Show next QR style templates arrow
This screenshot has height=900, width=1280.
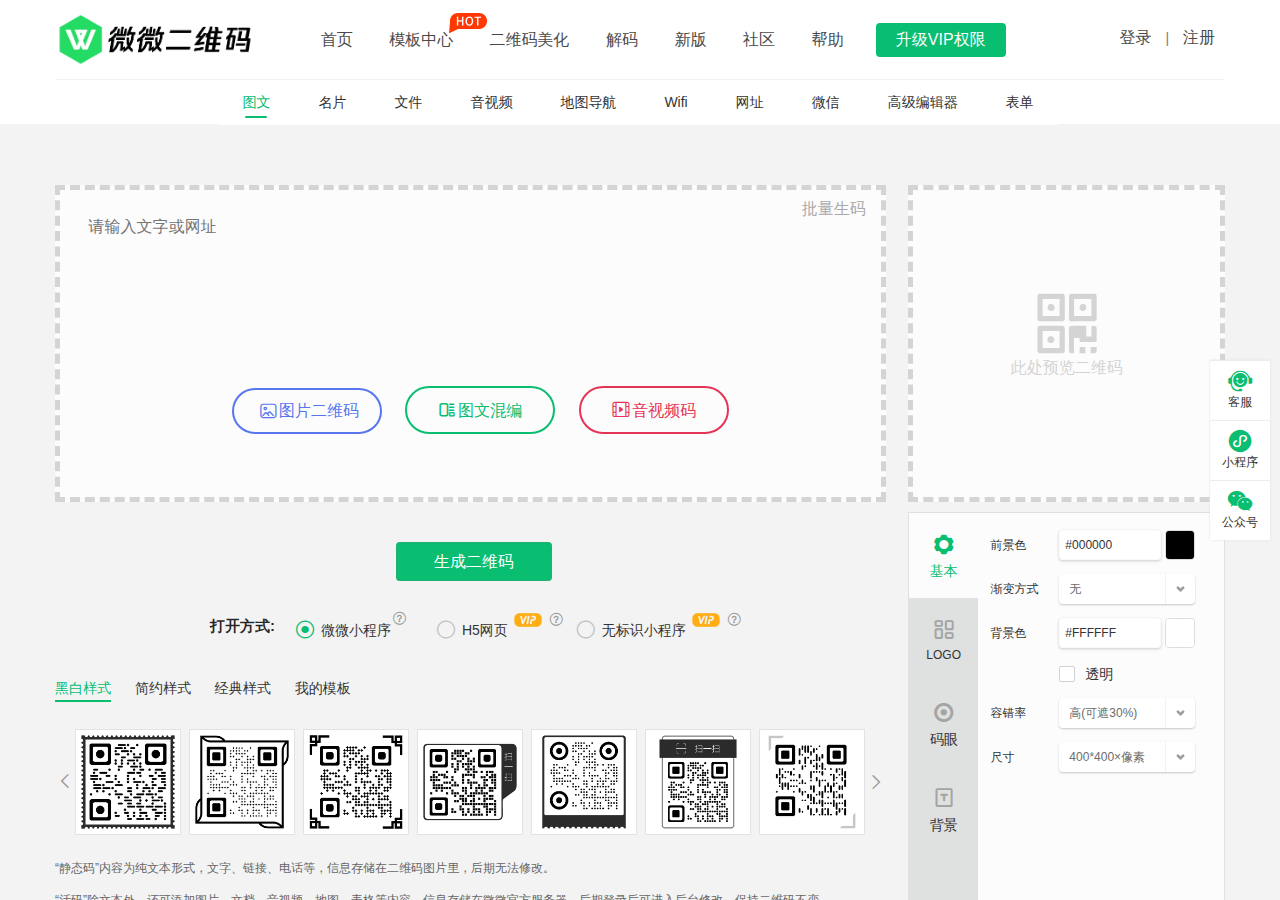[x=876, y=781]
